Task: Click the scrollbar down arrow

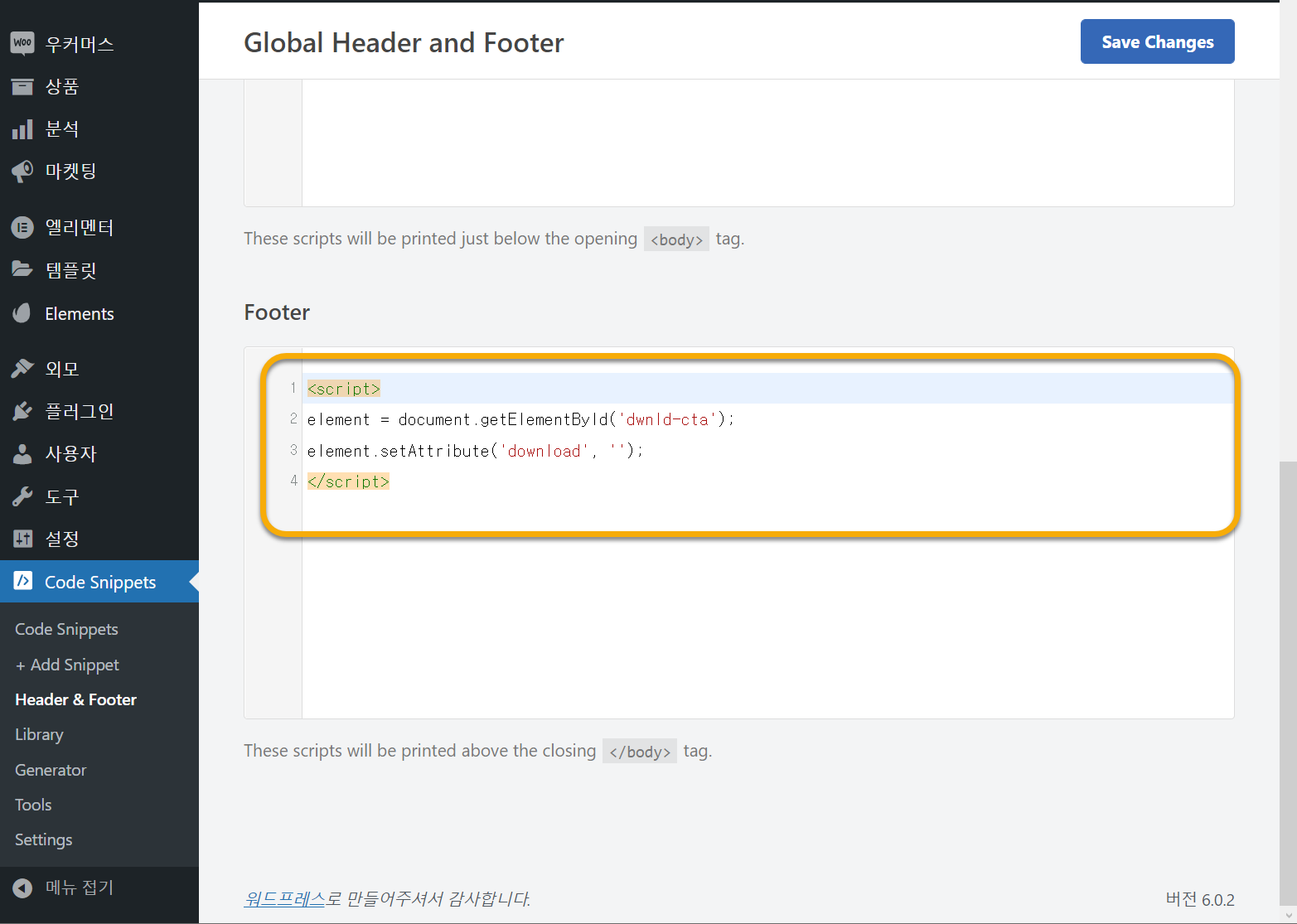Action: point(1288,916)
